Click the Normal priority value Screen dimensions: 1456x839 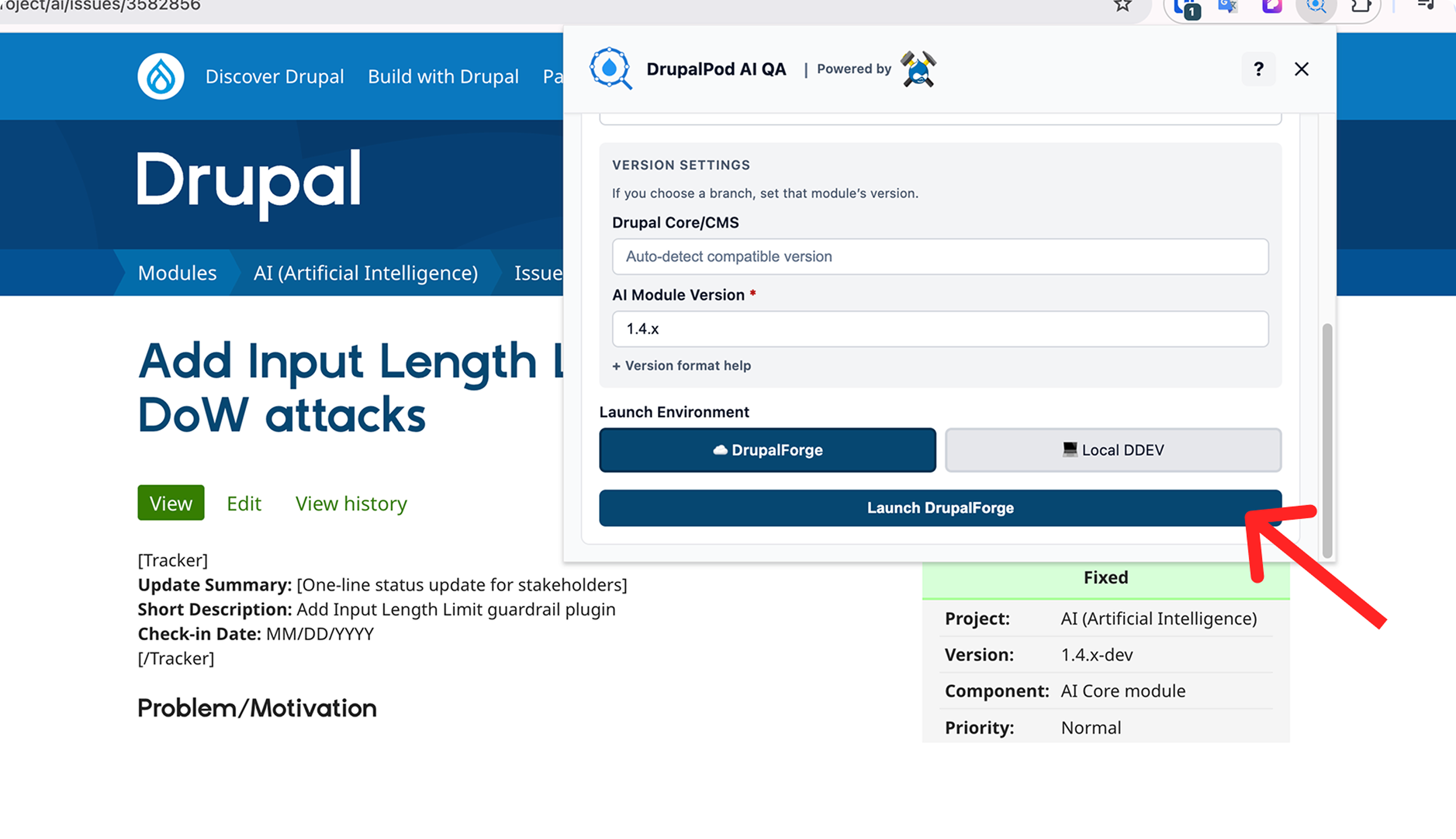[1091, 727]
